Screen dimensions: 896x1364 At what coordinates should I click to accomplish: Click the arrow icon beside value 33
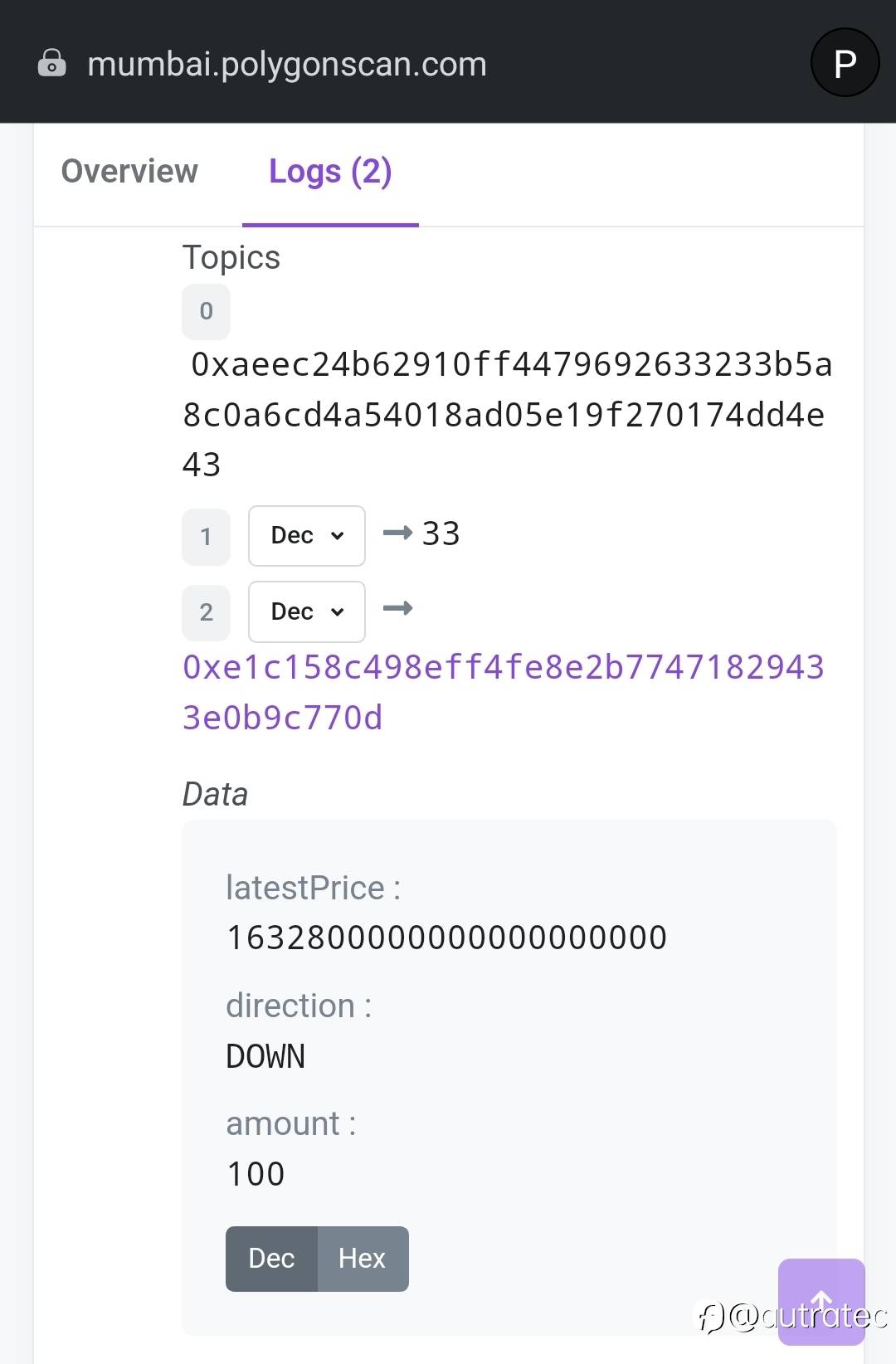397,533
